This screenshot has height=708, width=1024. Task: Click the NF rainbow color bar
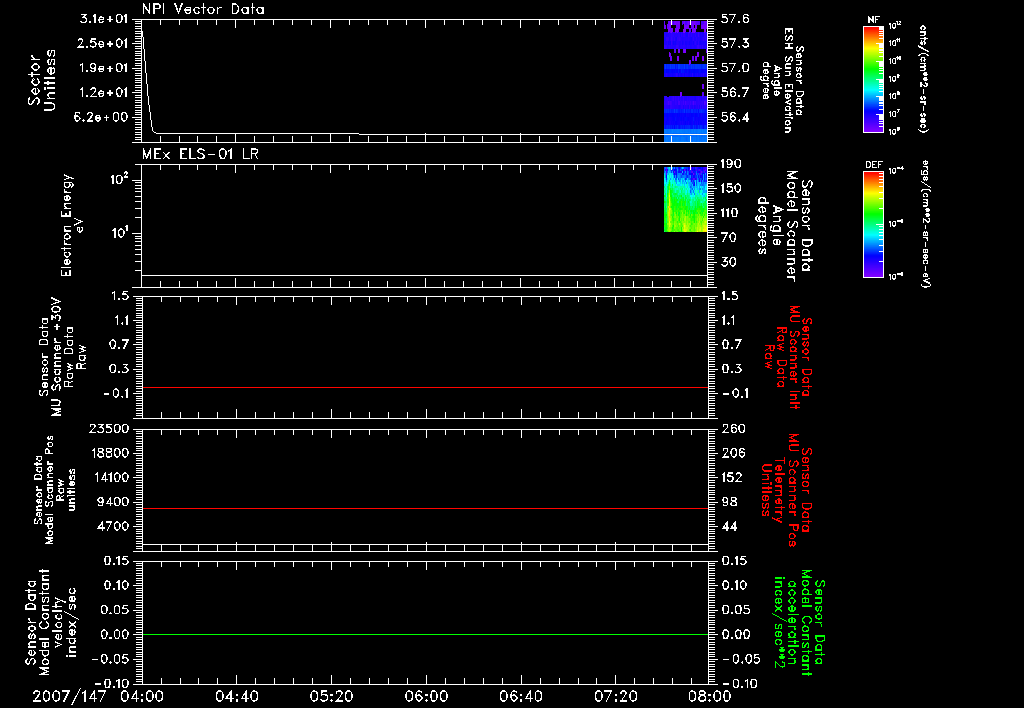point(874,78)
